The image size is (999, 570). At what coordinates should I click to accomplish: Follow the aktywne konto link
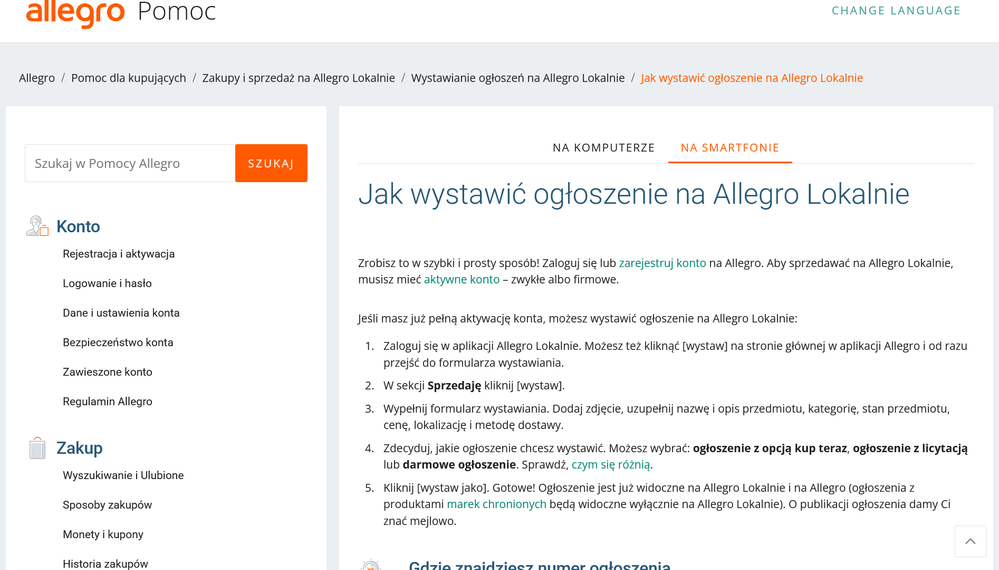click(x=462, y=280)
